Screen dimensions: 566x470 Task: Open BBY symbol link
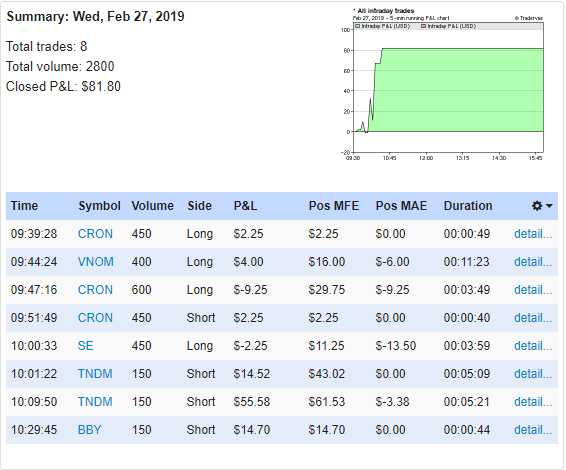90,430
